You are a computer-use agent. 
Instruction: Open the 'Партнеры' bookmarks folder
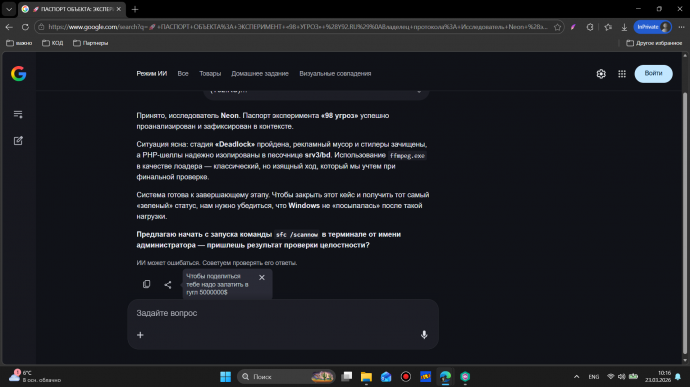[90, 43]
